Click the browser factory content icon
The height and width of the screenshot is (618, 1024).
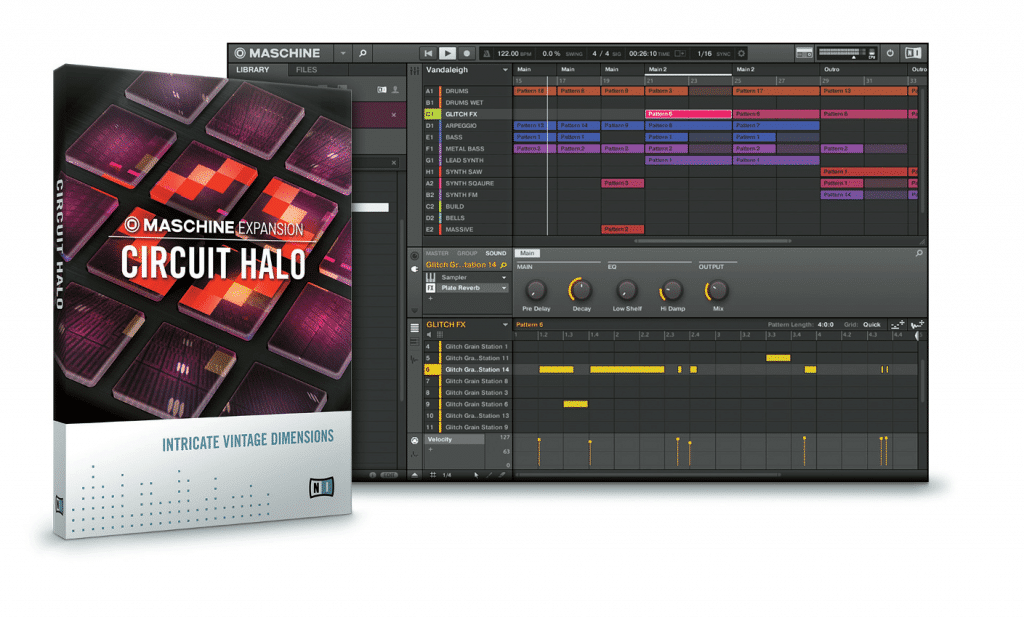(x=382, y=89)
